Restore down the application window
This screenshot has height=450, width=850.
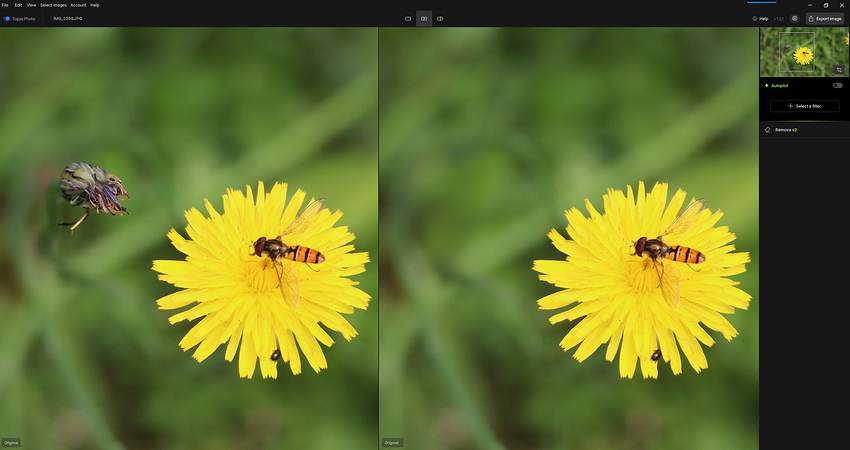coord(826,5)
